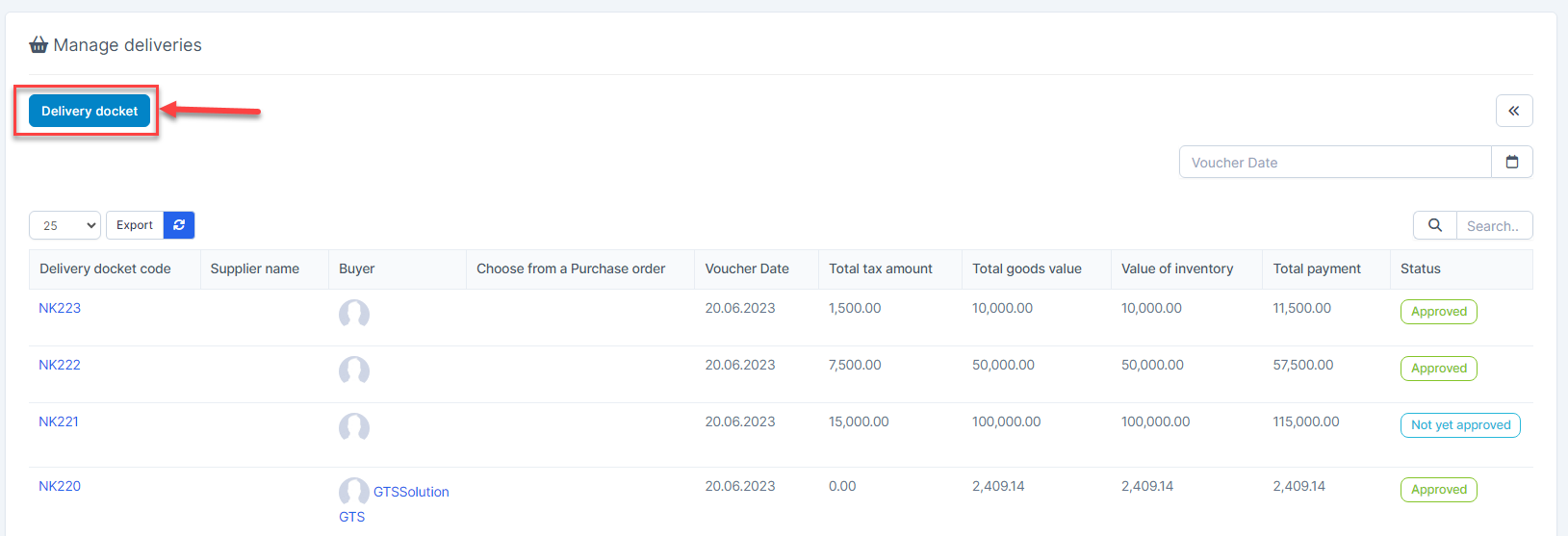Image resolution: width=1568 pixels, height=536 pixels.
Task: Focus the Voucher Date input field
Action: (1335, 162)
